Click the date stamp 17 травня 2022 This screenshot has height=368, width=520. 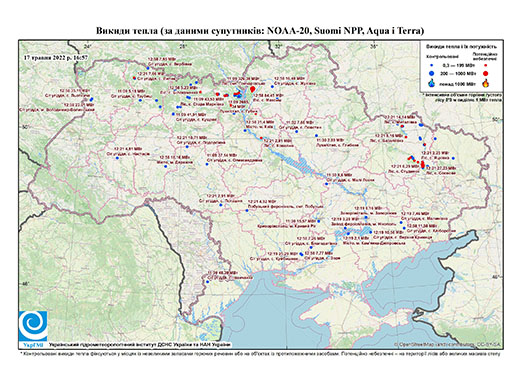coord(56,57)
